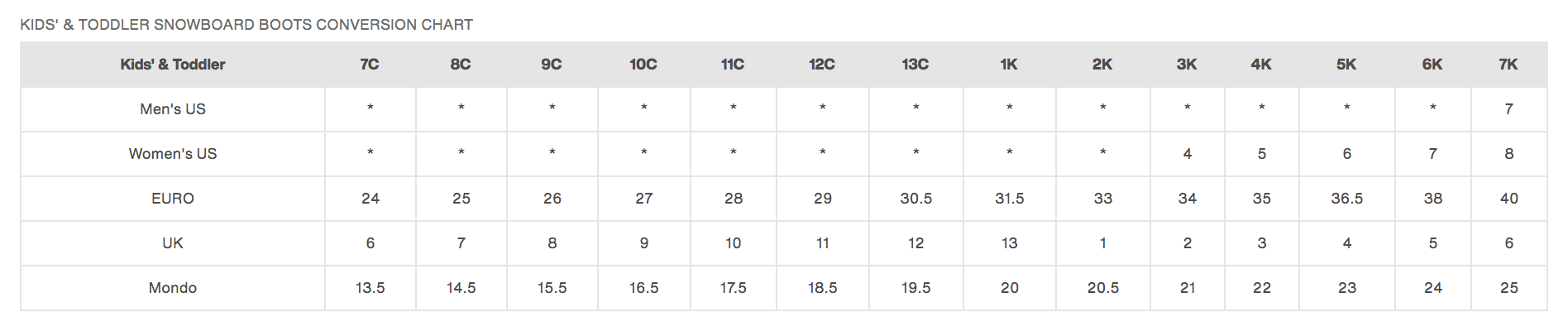
Task: Click the 5K size column header
Action: click(x=1346, y=65)
